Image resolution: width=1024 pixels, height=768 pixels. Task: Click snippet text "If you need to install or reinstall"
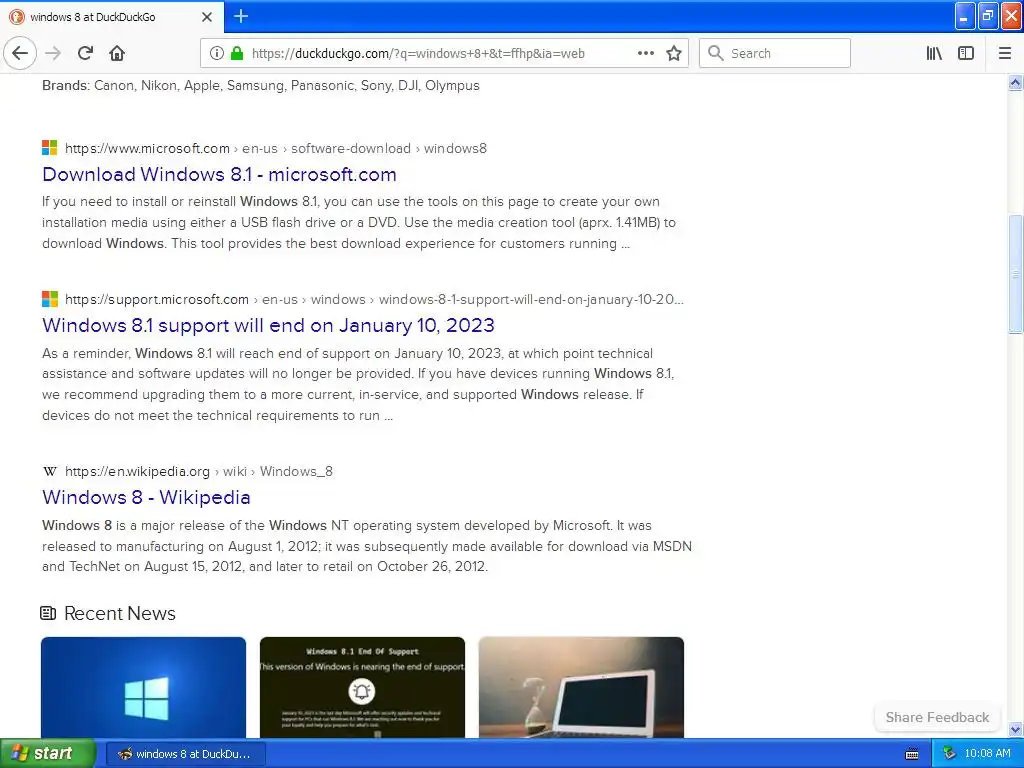point(138,201)
